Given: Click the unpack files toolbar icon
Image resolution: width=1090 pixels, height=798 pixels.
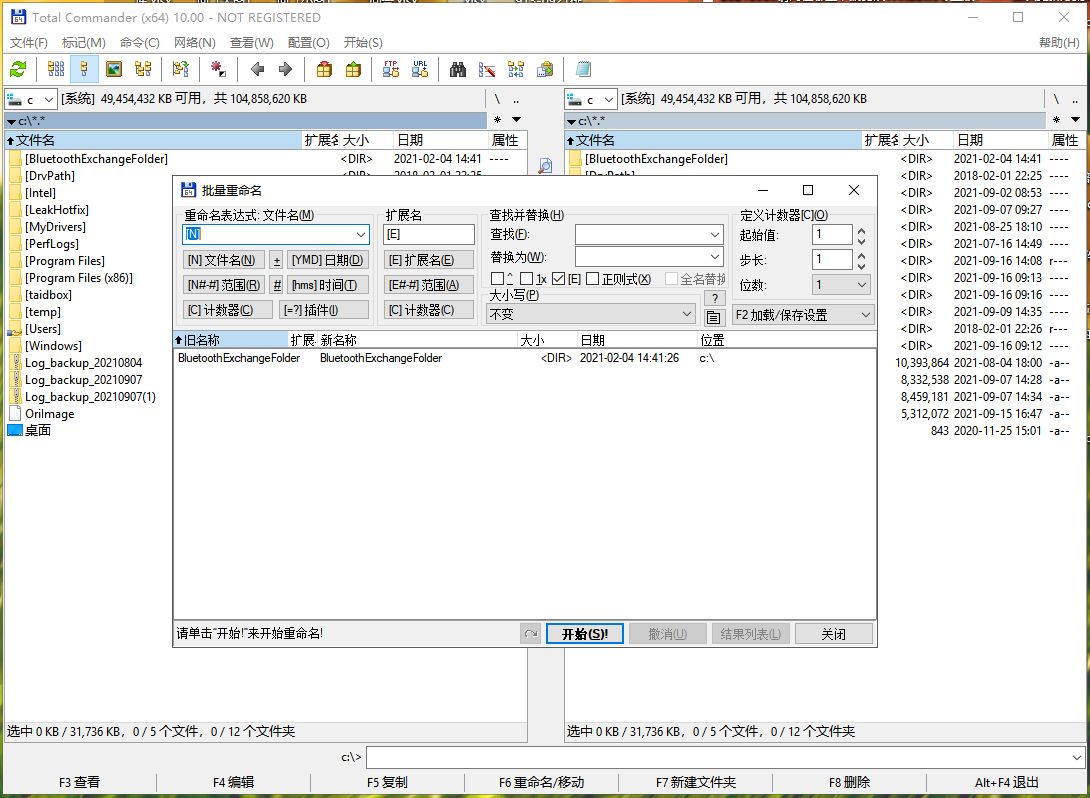Looking at the screenshot, I should 351,69.
